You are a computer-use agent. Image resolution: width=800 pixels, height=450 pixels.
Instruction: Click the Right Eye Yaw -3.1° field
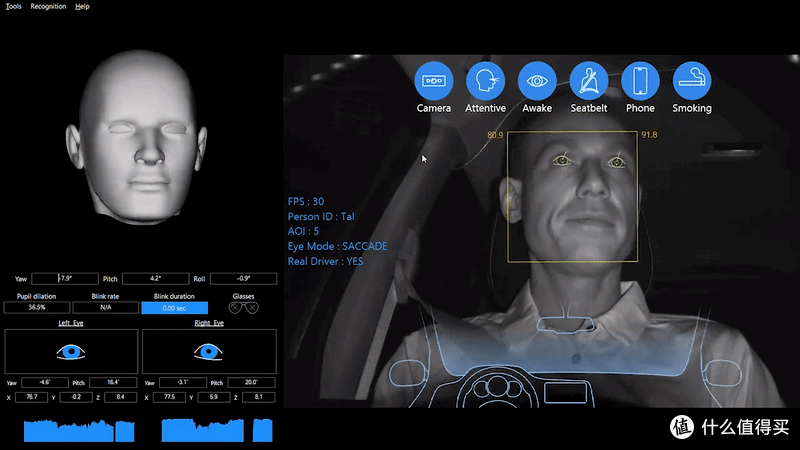183,382
